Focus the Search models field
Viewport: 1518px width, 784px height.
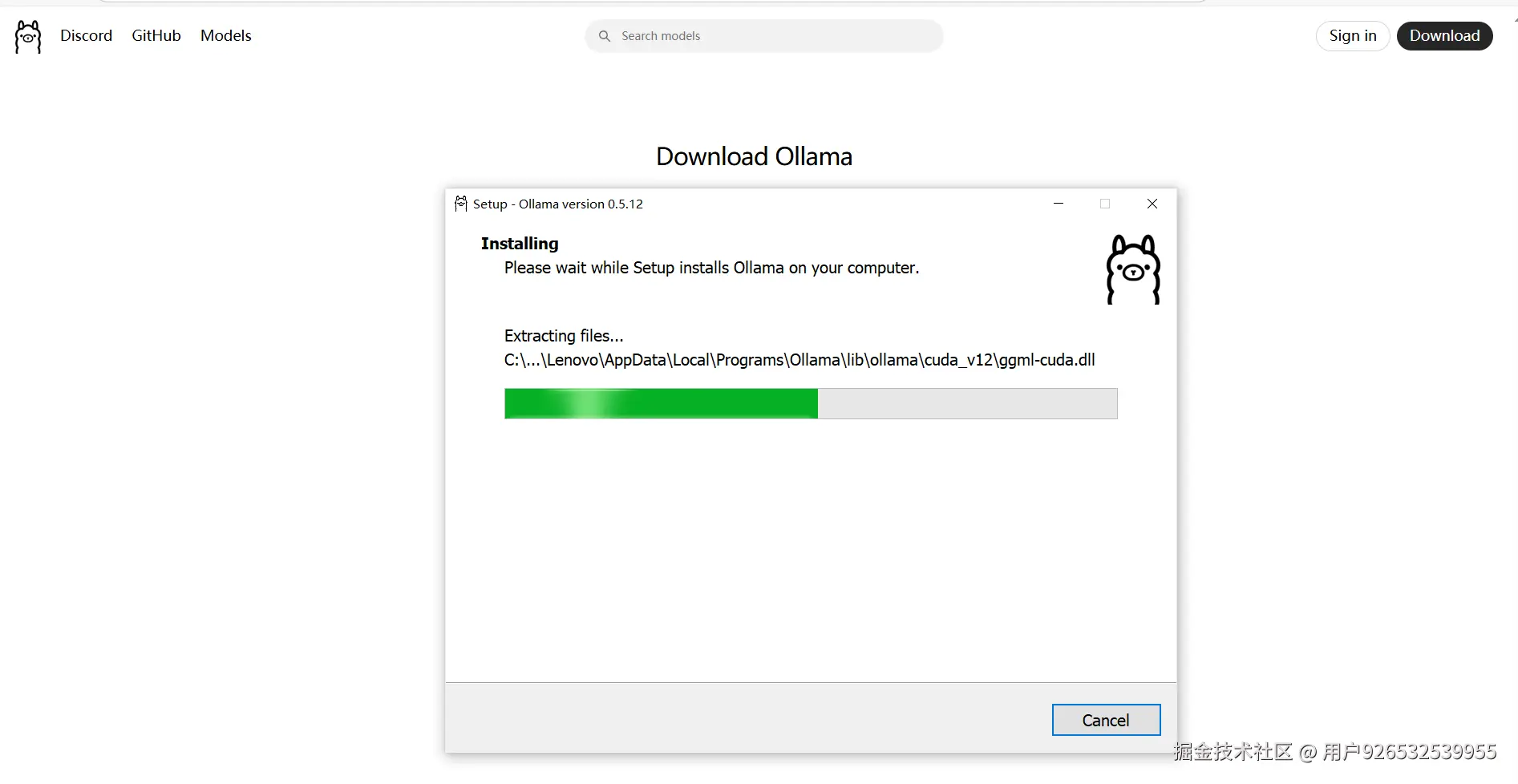[x=764, y=36]
